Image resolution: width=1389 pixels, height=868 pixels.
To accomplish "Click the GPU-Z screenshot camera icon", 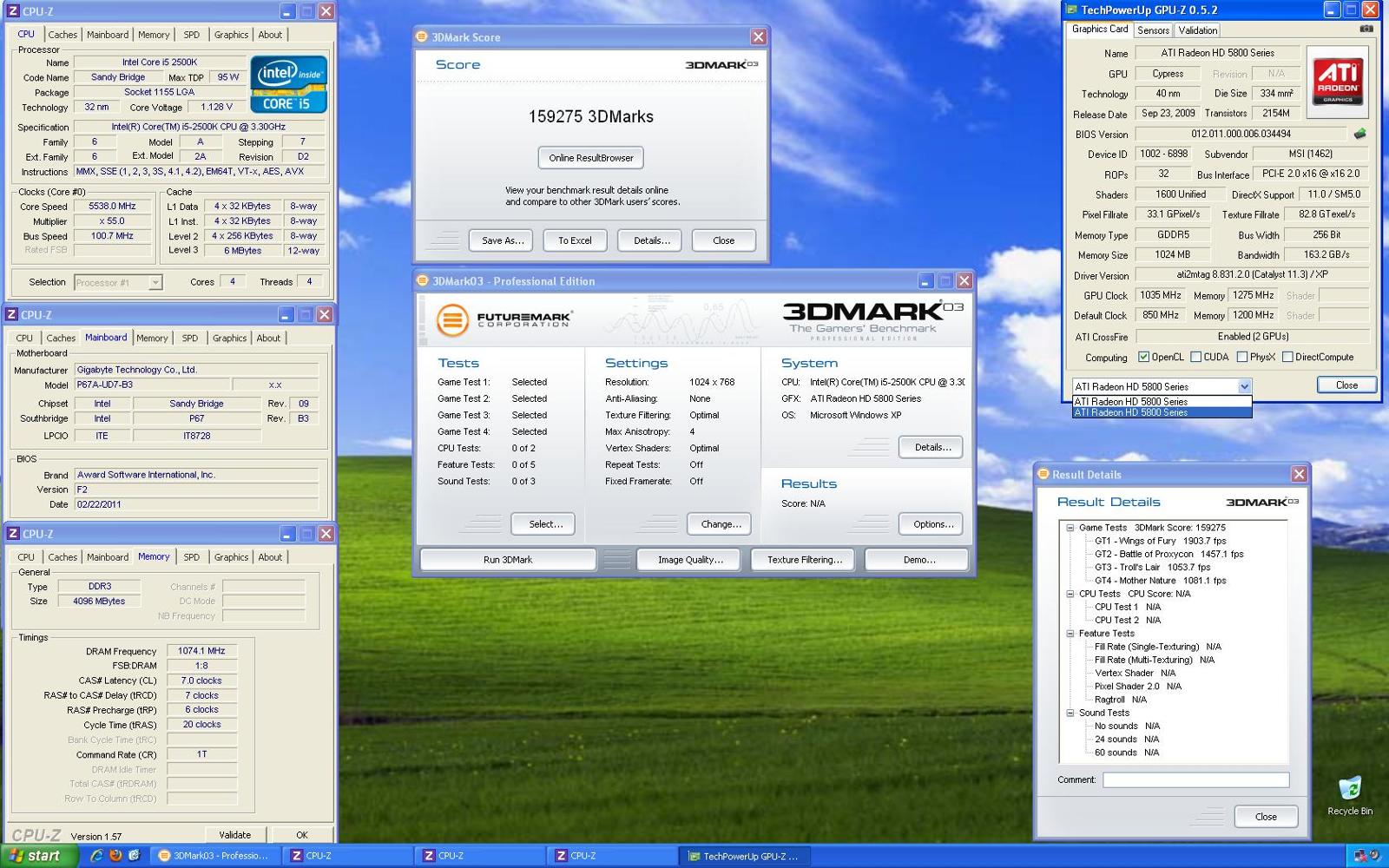I will click(x=1366, y=29).
